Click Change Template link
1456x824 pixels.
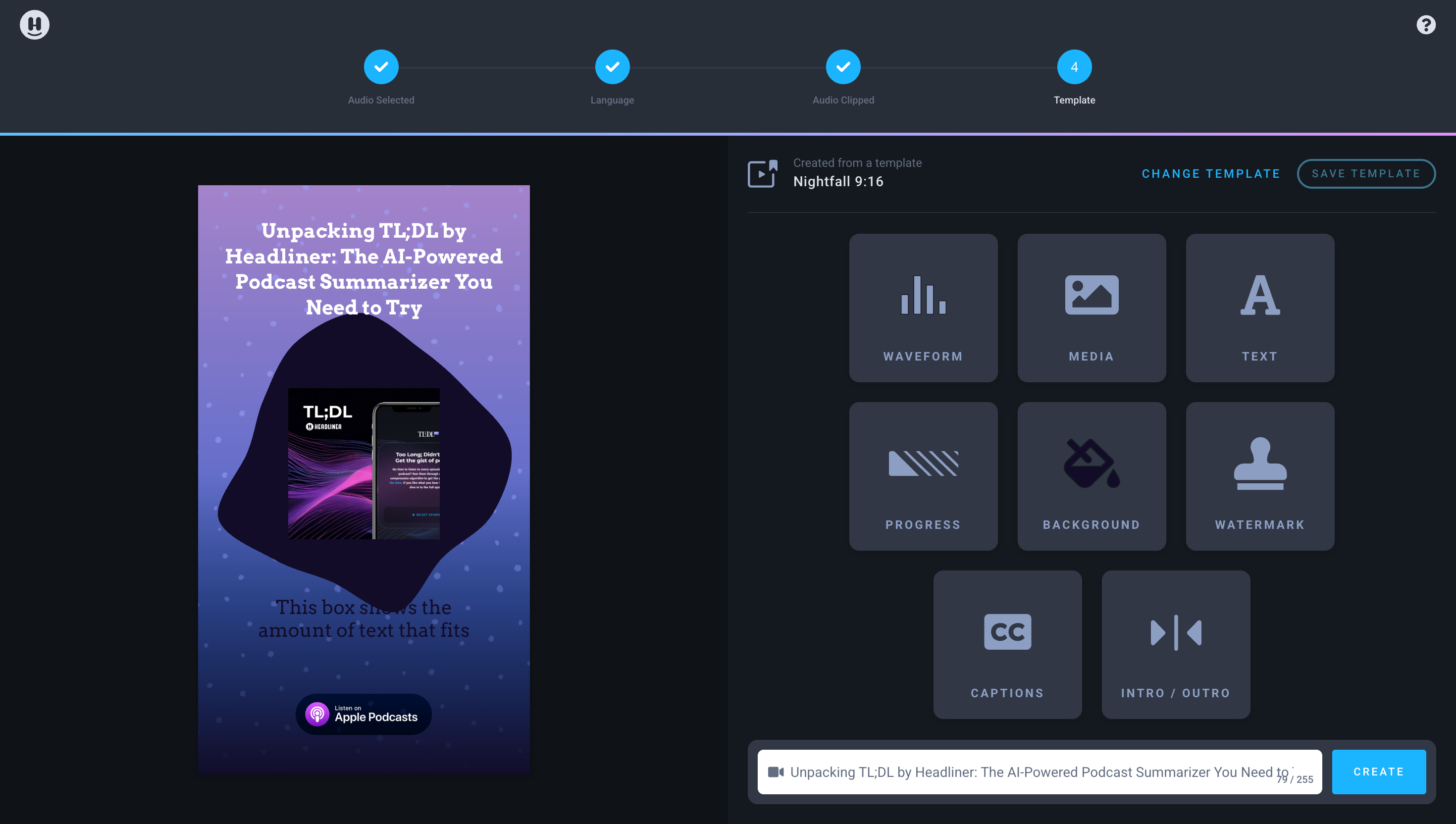(1211, 174)
